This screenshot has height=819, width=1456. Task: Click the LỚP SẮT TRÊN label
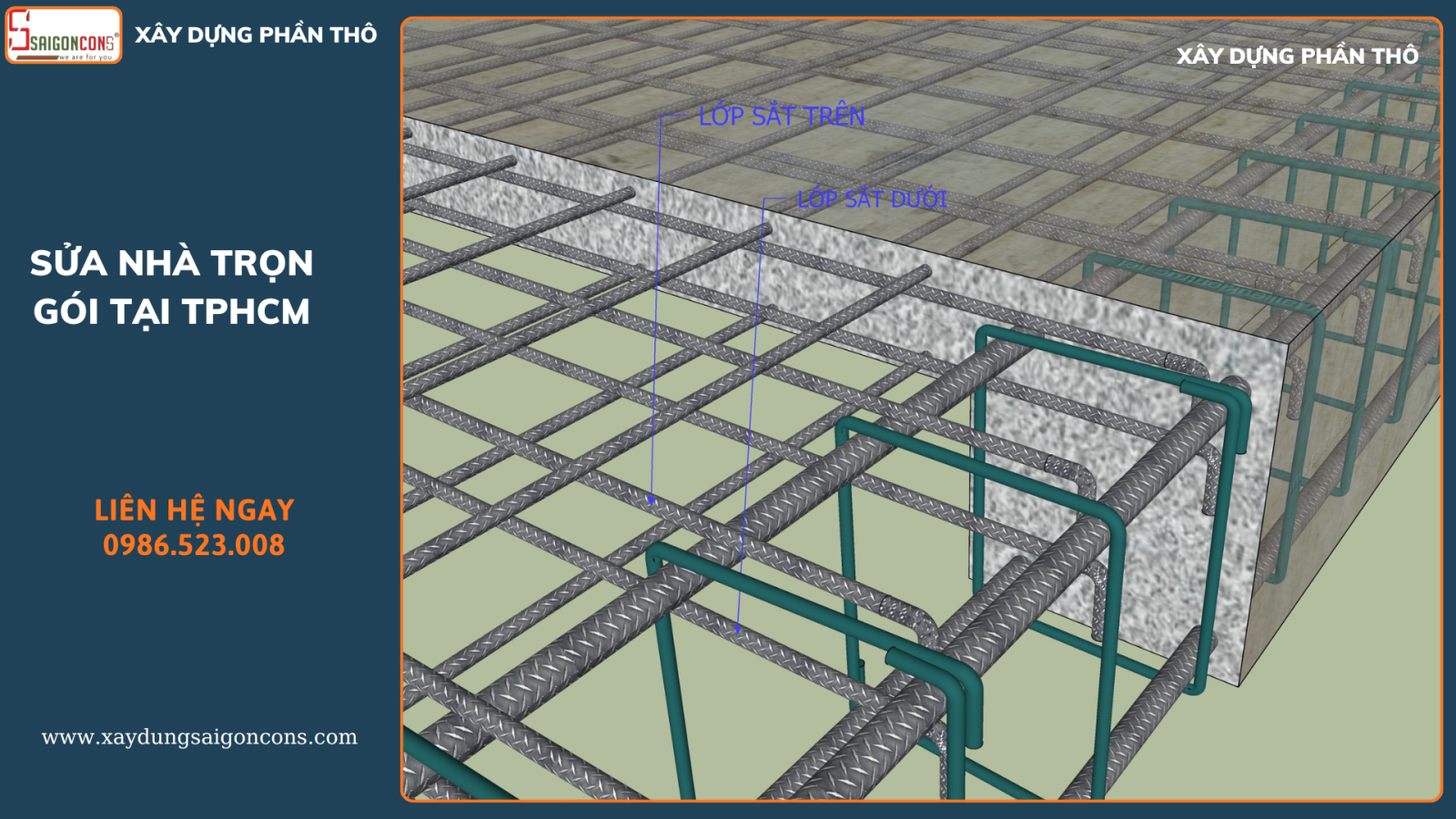(782, 116)
